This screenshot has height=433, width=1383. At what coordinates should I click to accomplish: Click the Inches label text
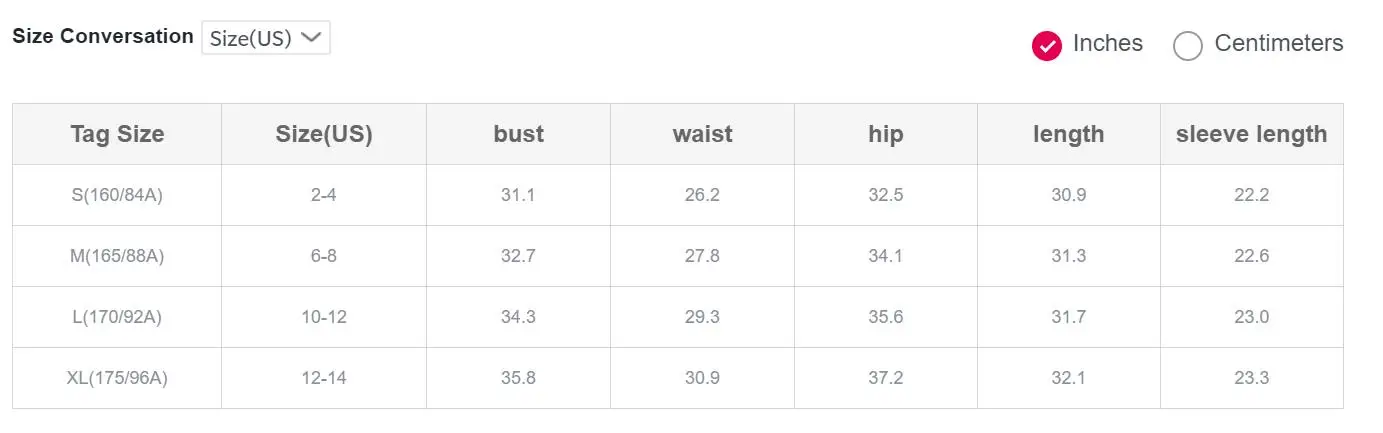point(1107,43)
